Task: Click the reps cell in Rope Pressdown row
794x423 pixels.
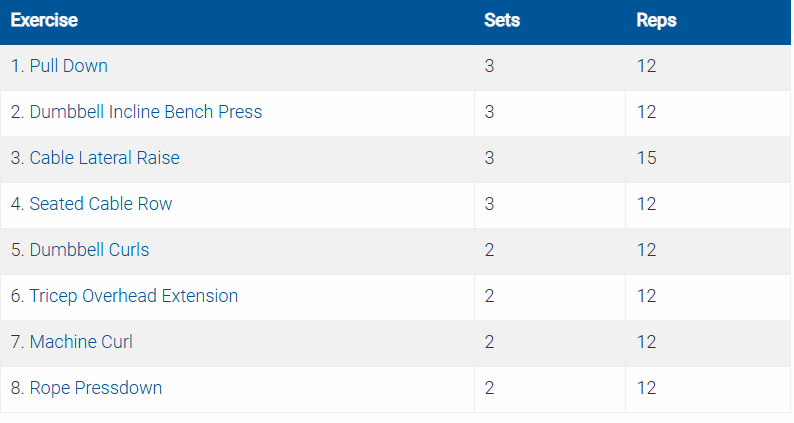Action: 646,388
